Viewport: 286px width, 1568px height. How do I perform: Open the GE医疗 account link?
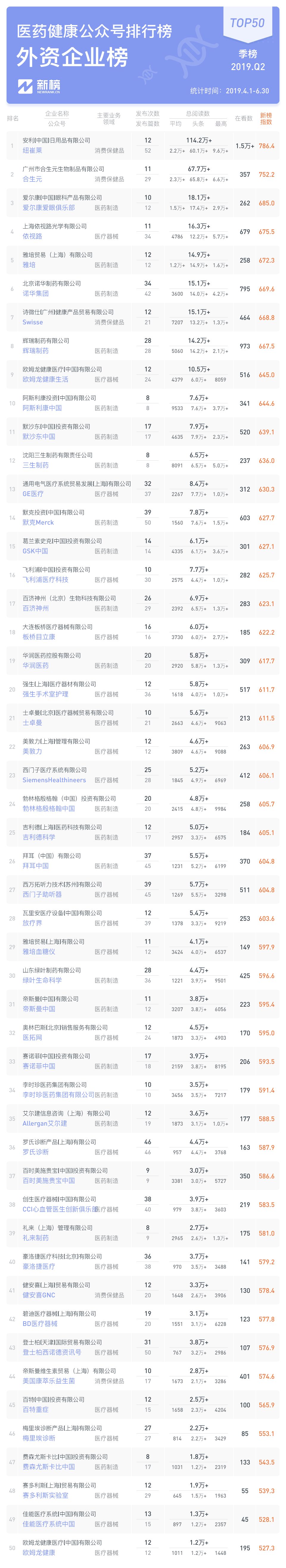pos(33,494)
